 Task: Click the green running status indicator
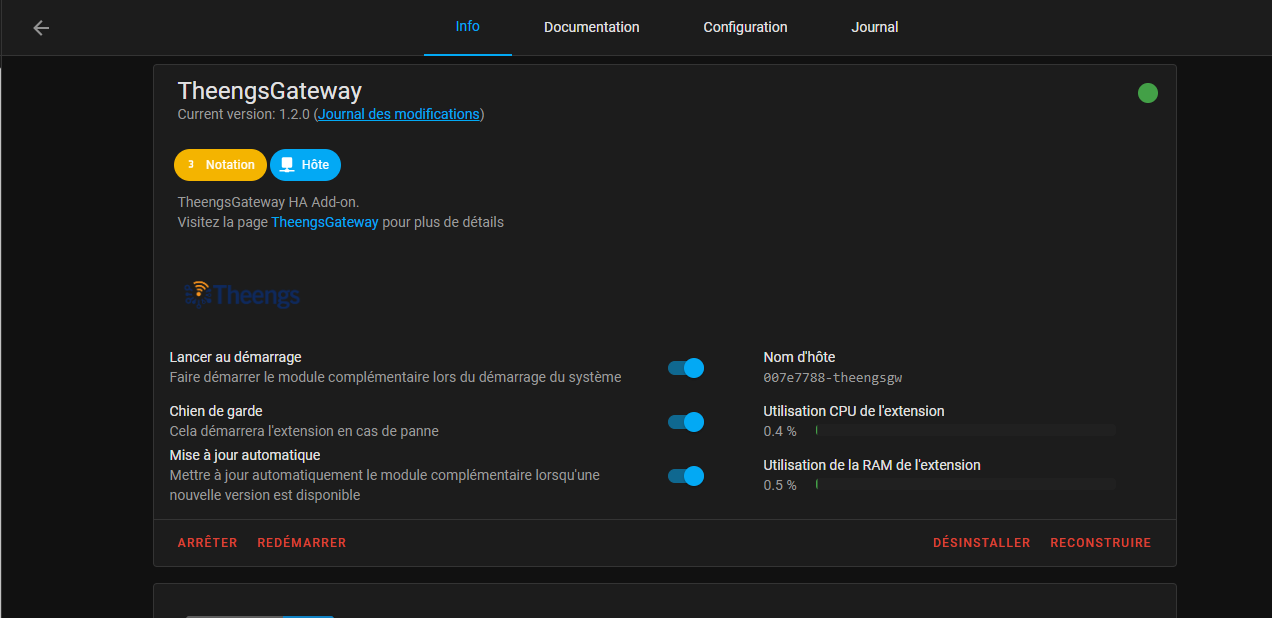[1147, 93]
